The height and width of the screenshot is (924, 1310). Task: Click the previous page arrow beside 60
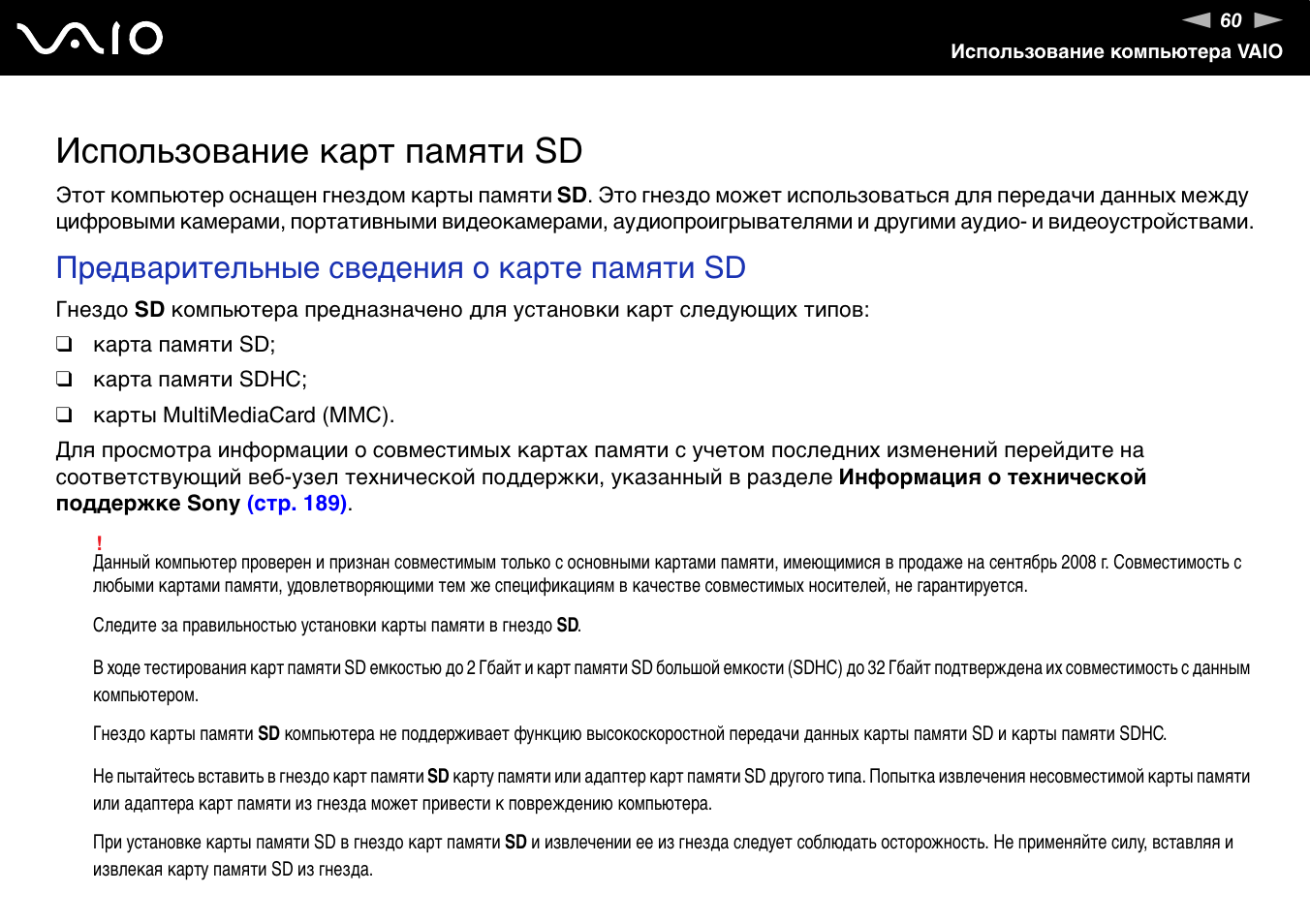point(1197,20)
